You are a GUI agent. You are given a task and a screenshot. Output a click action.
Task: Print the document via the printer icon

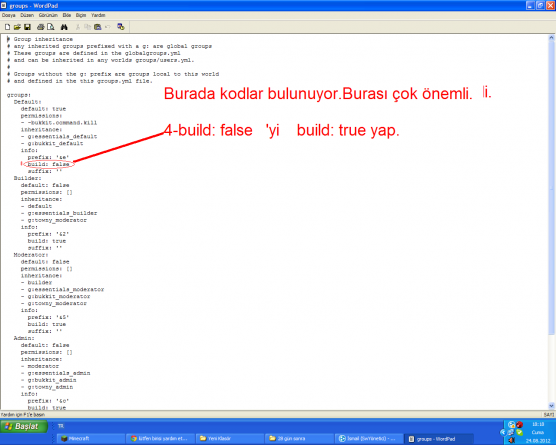pyautogui.click(x=41, y=27)
